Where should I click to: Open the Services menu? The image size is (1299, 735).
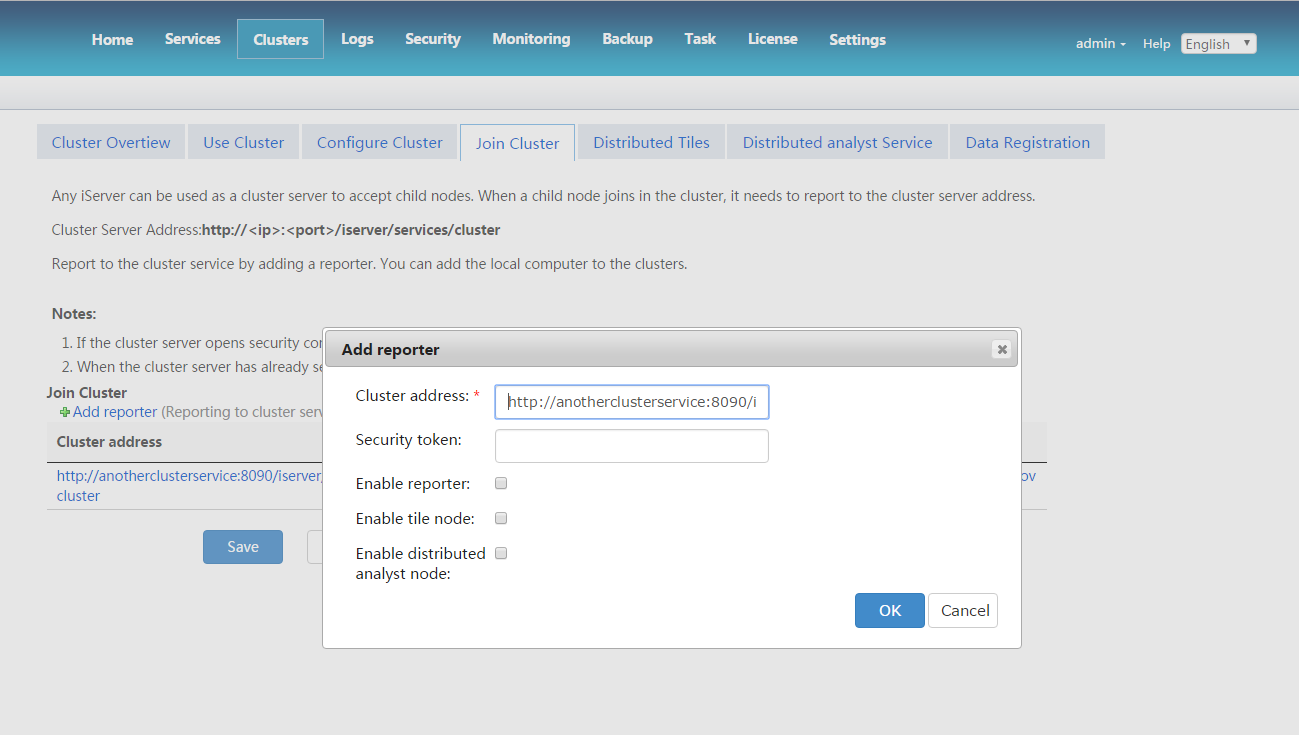(x=192, y=39)
